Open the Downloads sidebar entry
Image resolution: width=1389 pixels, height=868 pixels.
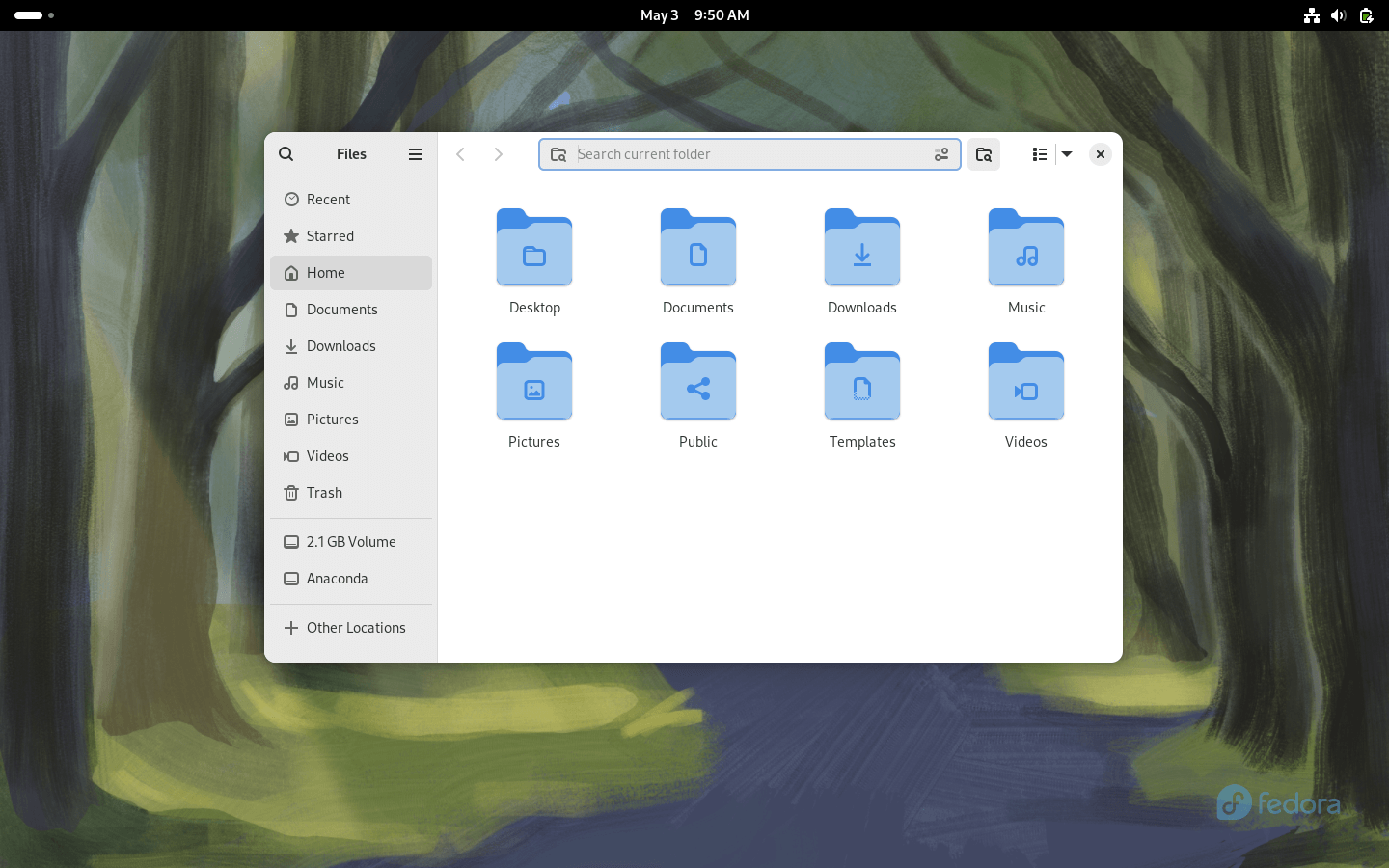340,345
